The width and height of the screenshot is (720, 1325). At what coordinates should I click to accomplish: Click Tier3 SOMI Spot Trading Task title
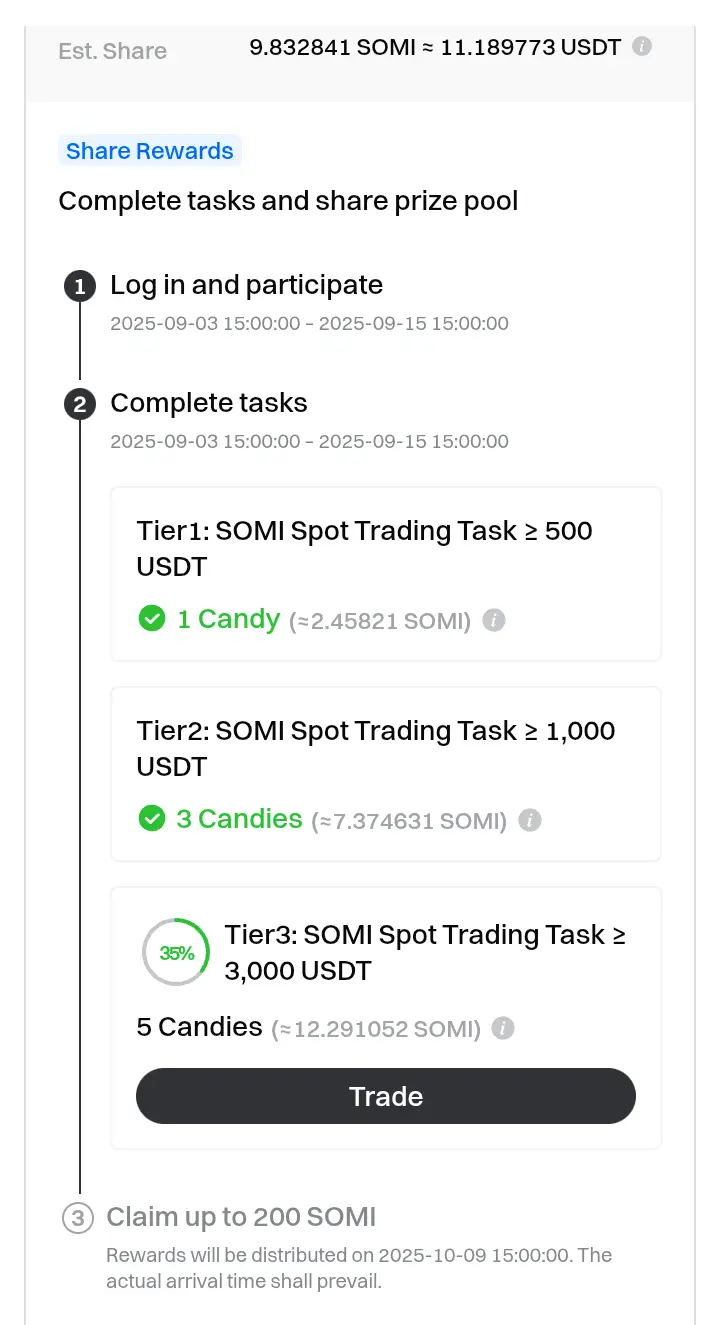(x=425, y=952)
